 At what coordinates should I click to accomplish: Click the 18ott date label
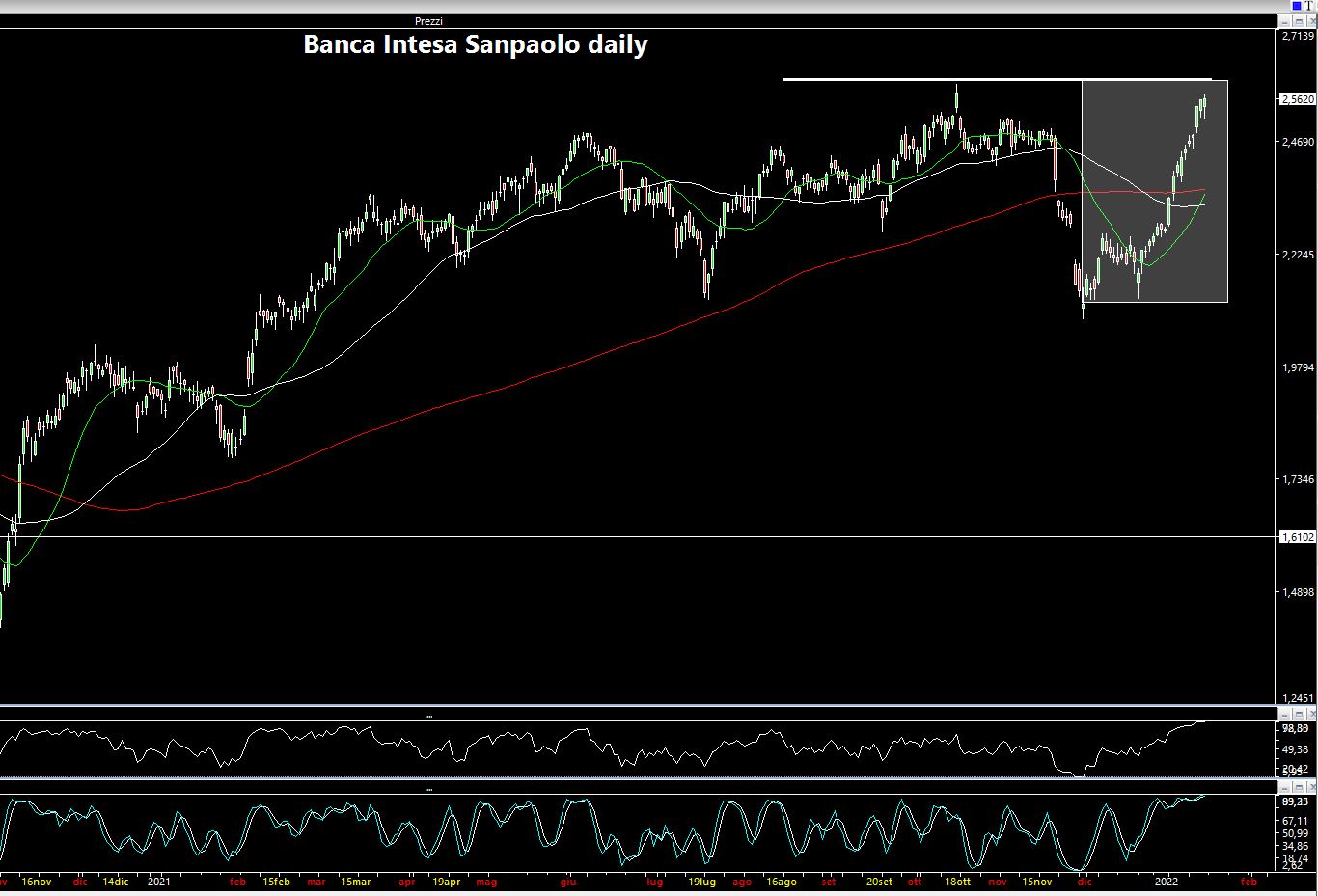(958, 882)
